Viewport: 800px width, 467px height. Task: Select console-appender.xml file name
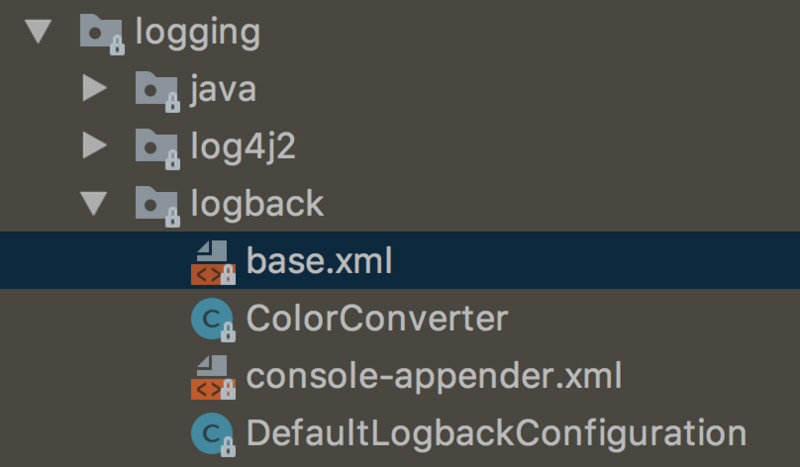click(x=434, y=376)
